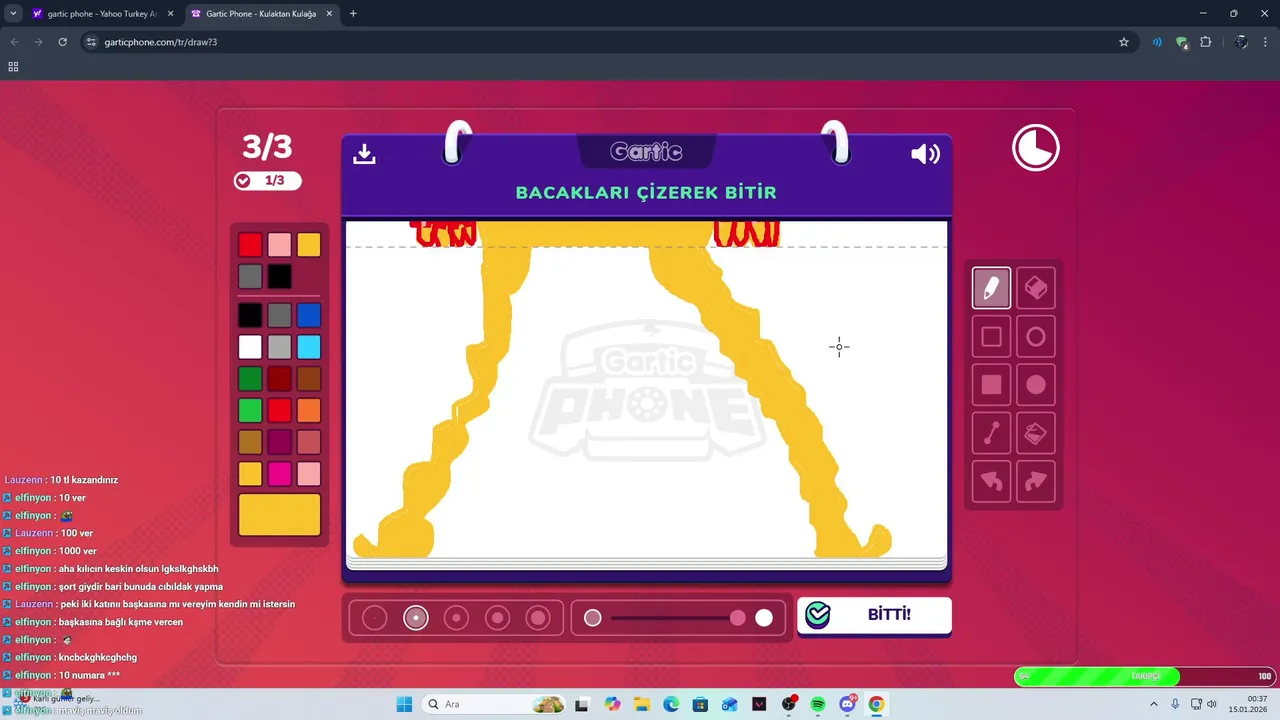Select the middle brush size
The height and width of the screenshot is (720, 1280).
tap(456, 618)
